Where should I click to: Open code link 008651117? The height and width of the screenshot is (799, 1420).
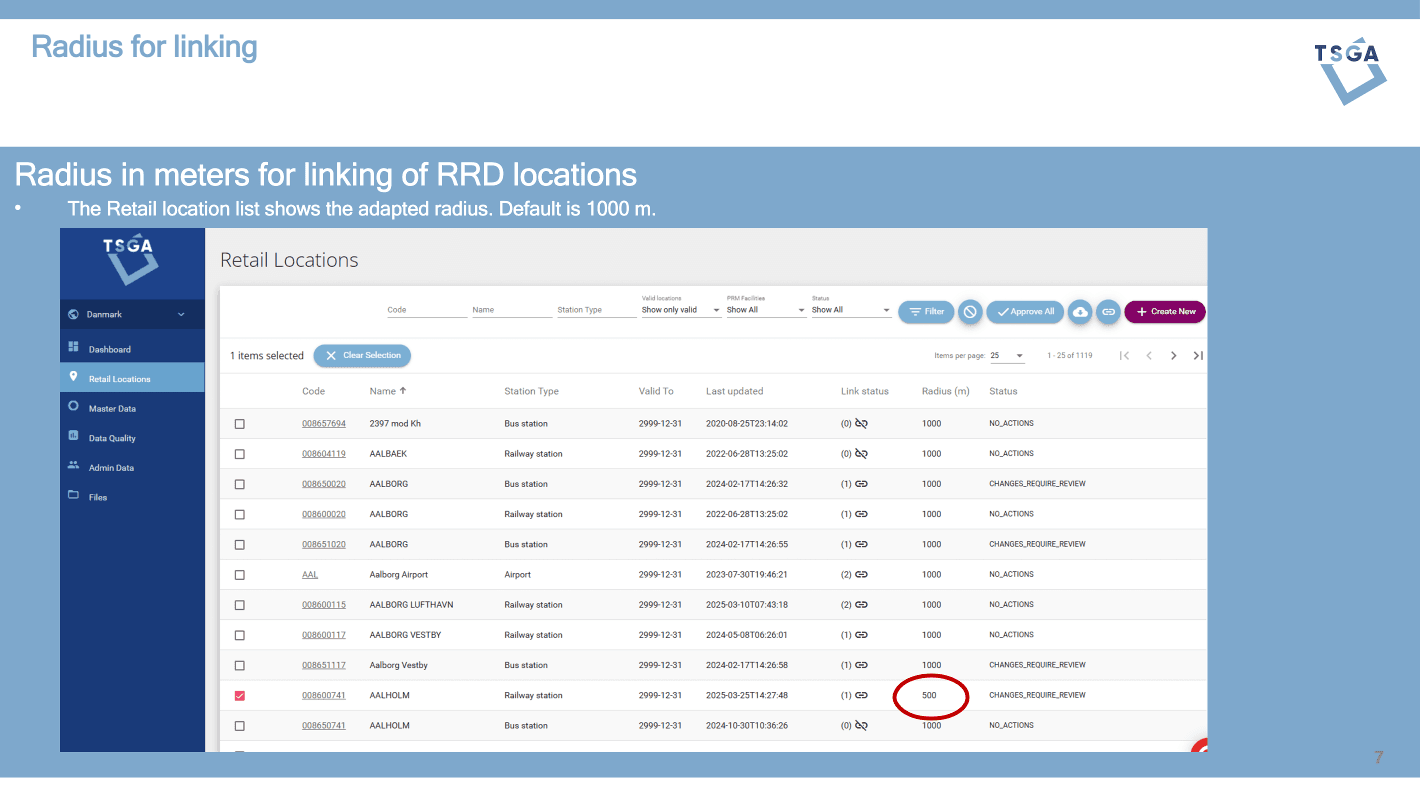point(324,665)
